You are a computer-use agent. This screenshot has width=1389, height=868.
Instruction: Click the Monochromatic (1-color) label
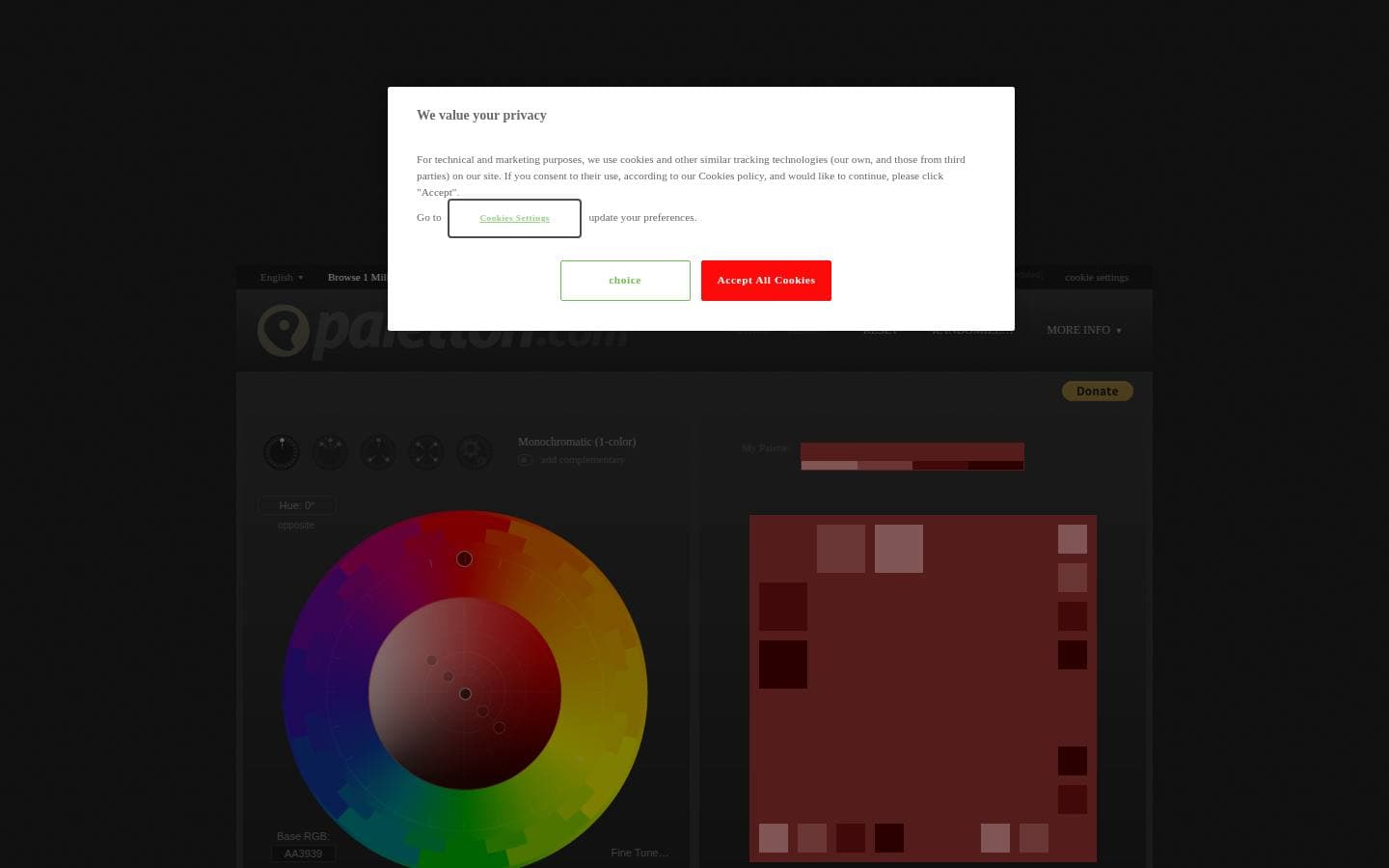(x=577, y=442)
